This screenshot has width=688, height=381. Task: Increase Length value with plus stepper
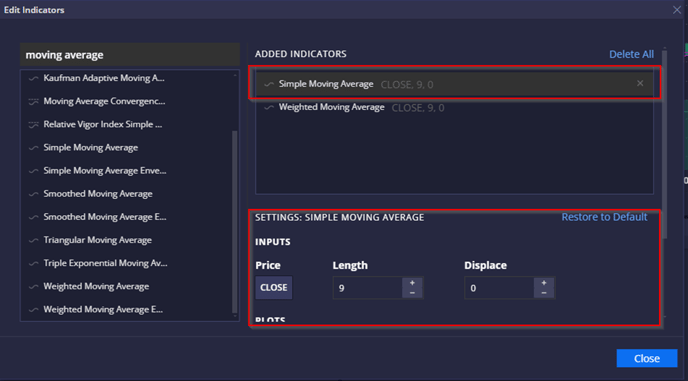(x=412, y=283)
